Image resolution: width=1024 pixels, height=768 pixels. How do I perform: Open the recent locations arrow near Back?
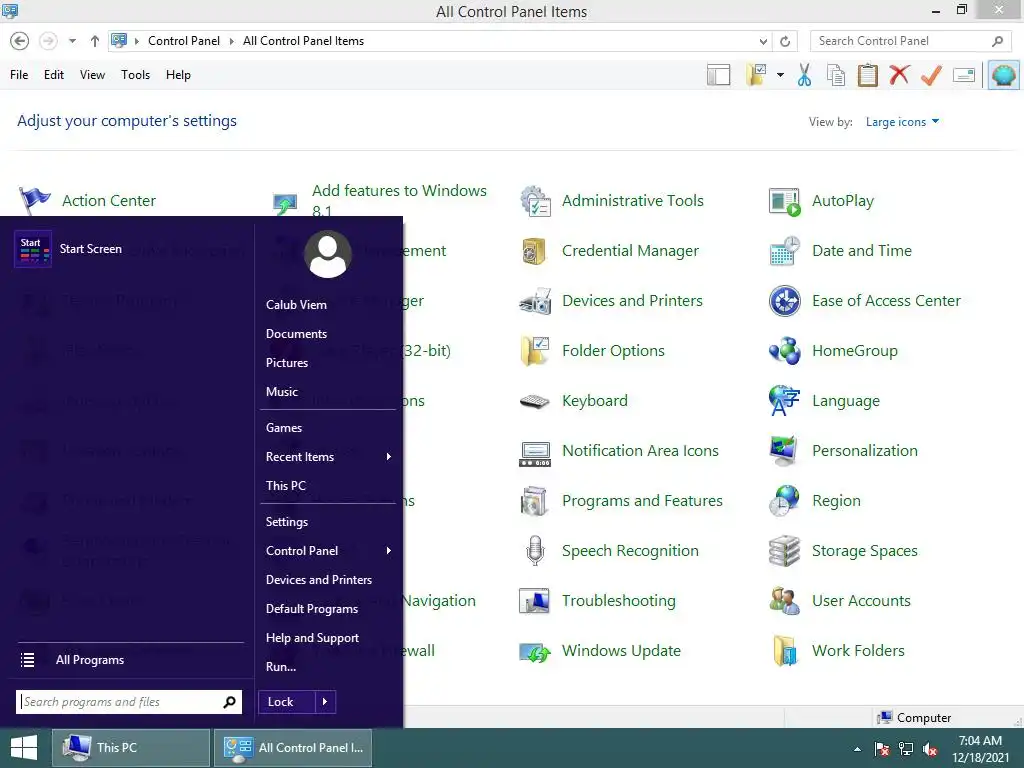72,41
